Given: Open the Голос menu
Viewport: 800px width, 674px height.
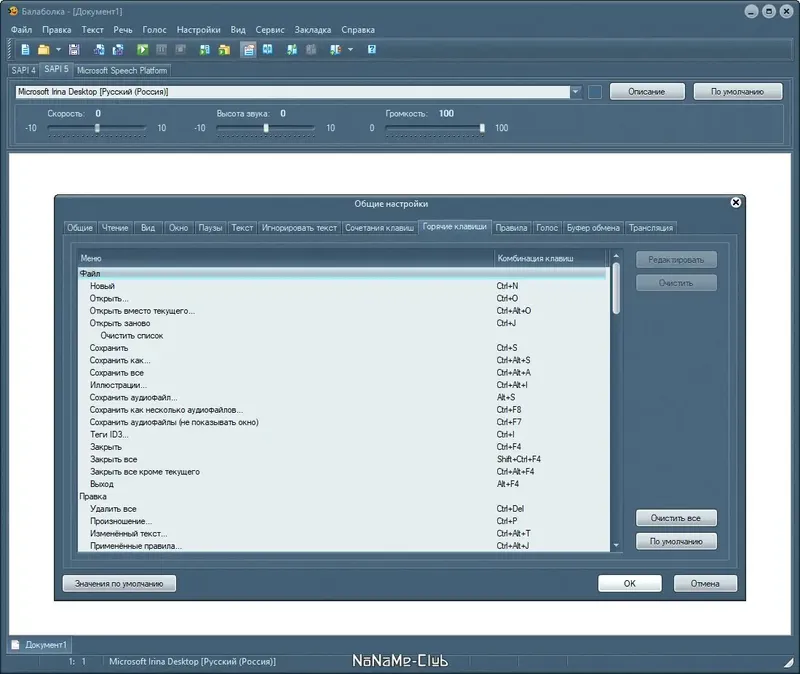Looking at the screenshot, I should point(154,30).
